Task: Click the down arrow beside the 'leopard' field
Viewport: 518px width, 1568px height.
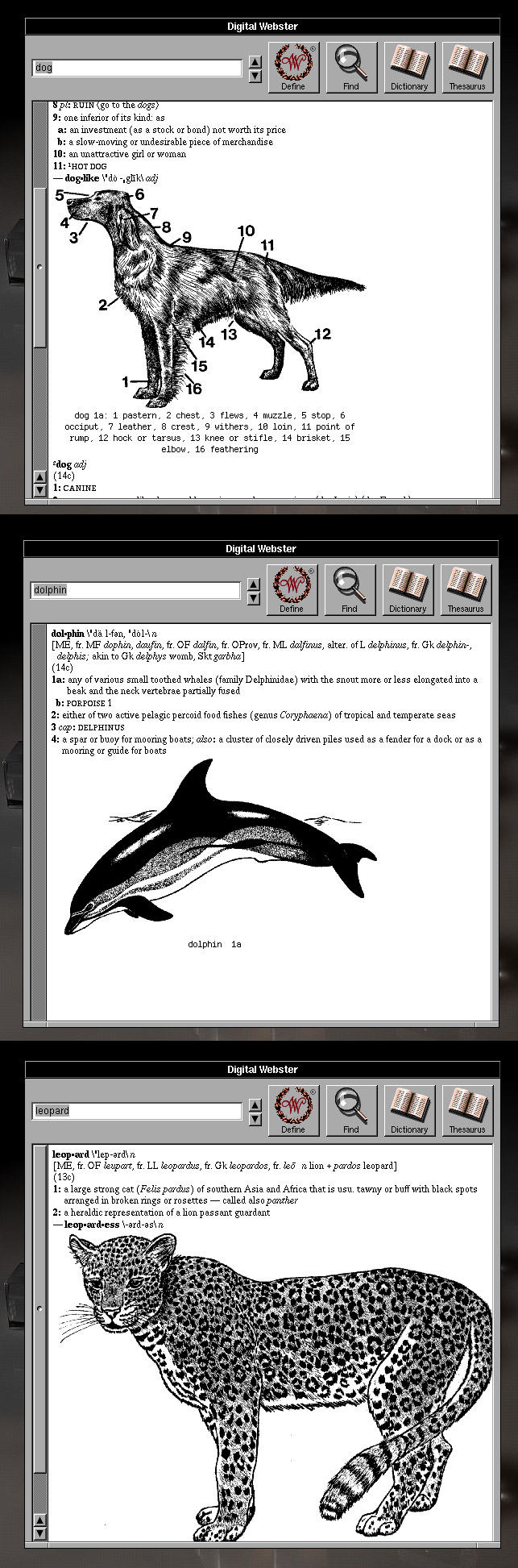Action: click(x=255, y=1119)
